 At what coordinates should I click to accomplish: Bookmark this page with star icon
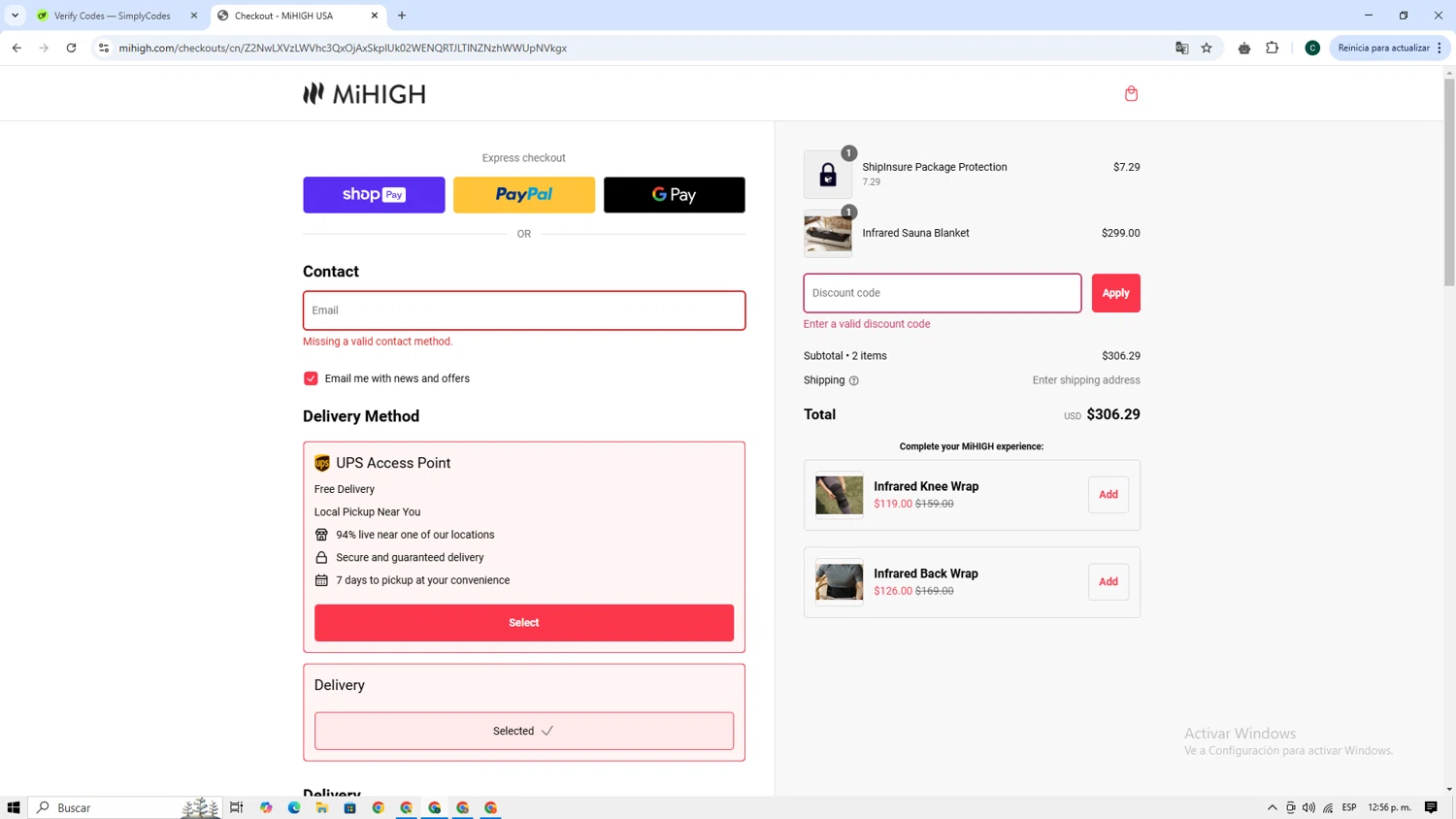[1207, 48]
